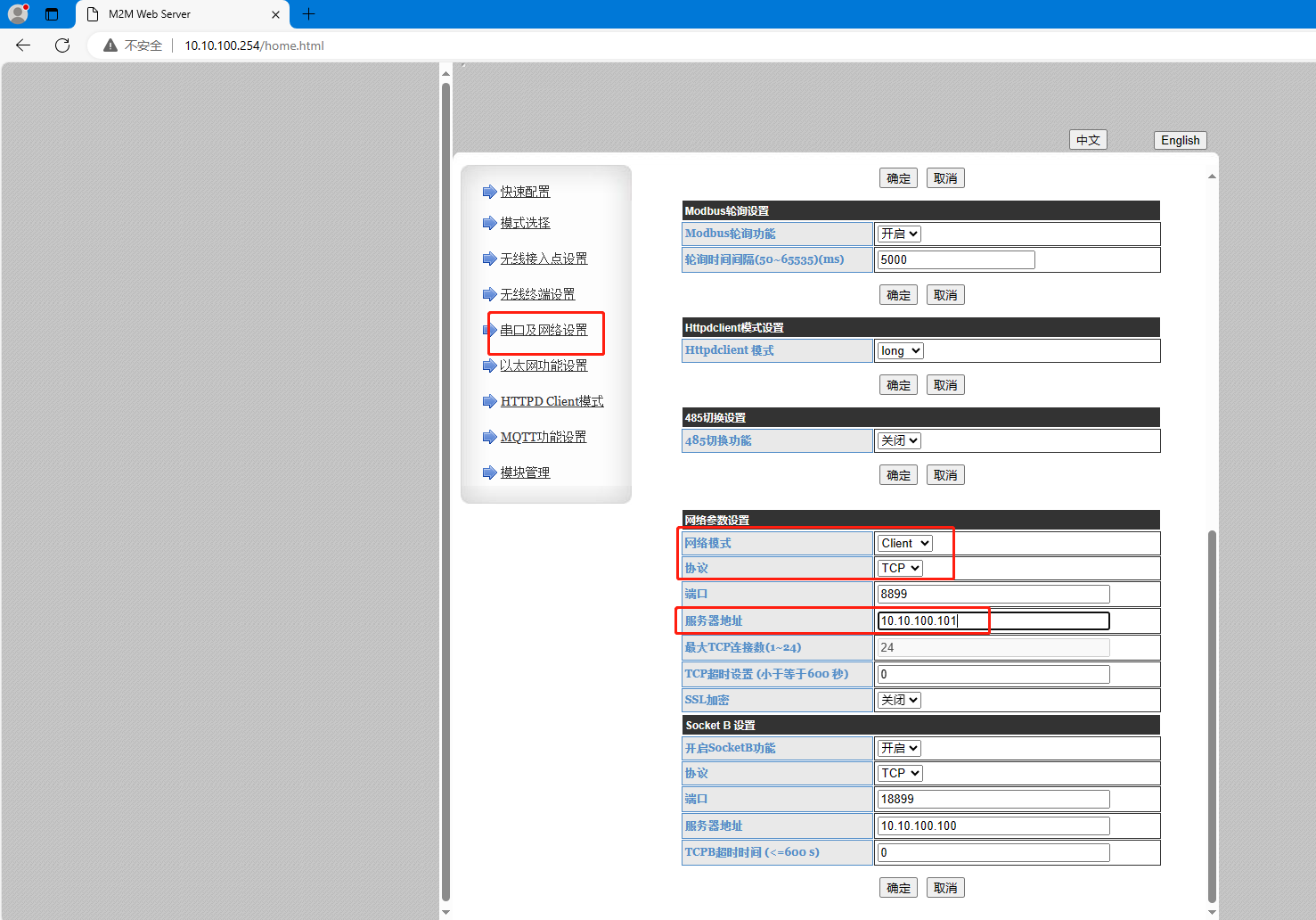Close the M2M Web Server tab

[275, 14]
